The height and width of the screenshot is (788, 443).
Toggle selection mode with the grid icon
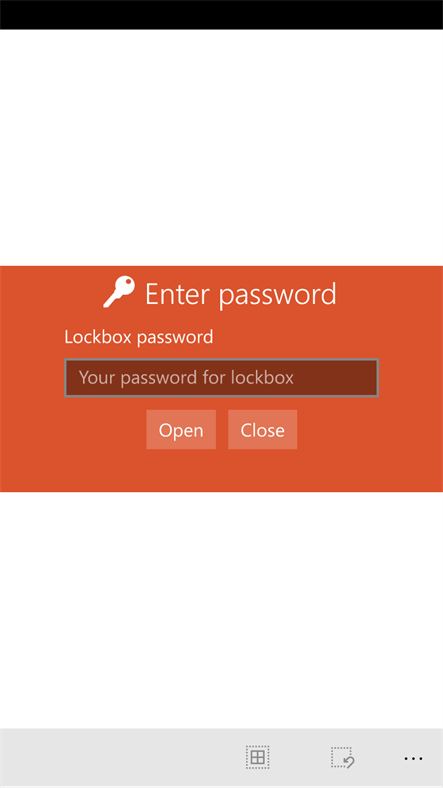tap(258, 757)
